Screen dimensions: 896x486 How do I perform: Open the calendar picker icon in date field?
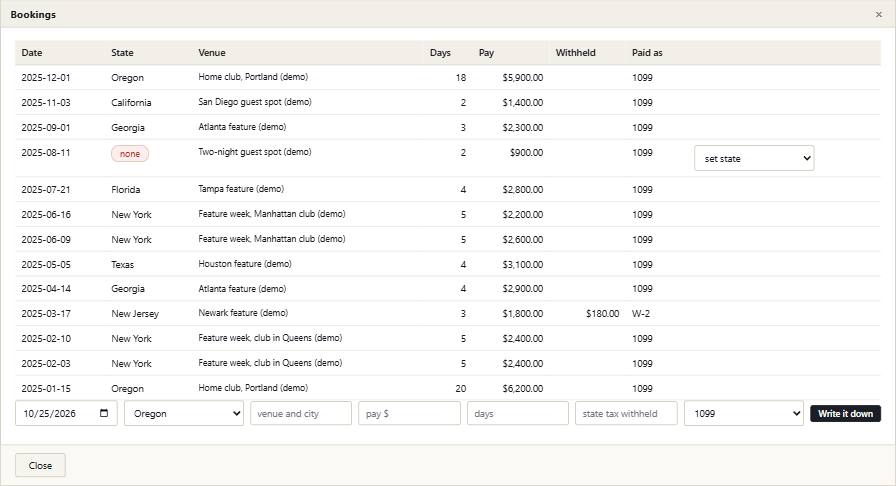tap(104, 413)
